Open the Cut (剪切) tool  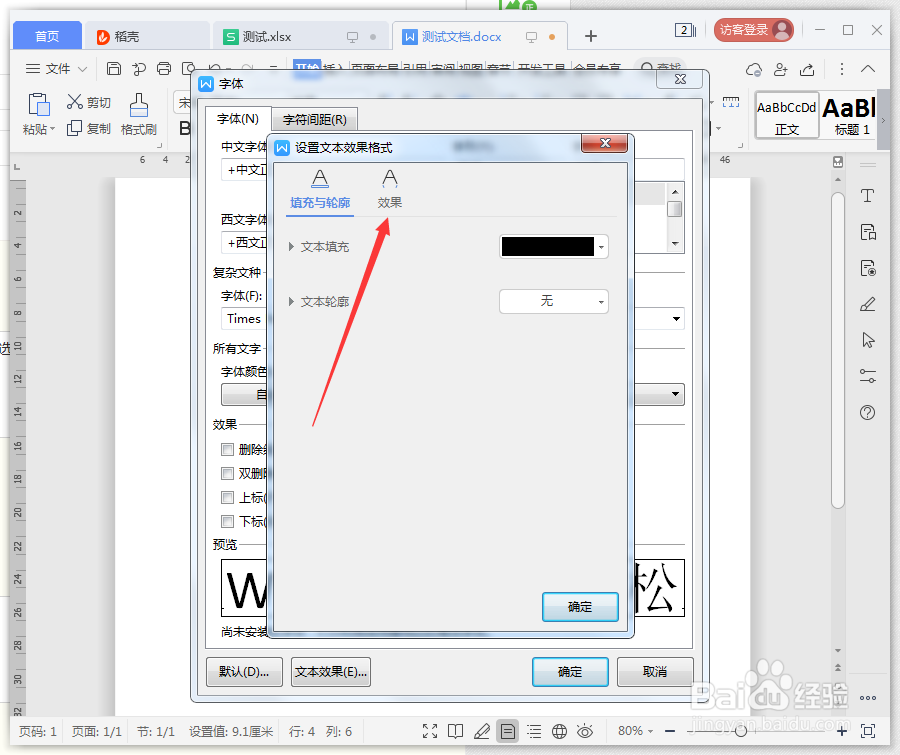pos(88,101)
